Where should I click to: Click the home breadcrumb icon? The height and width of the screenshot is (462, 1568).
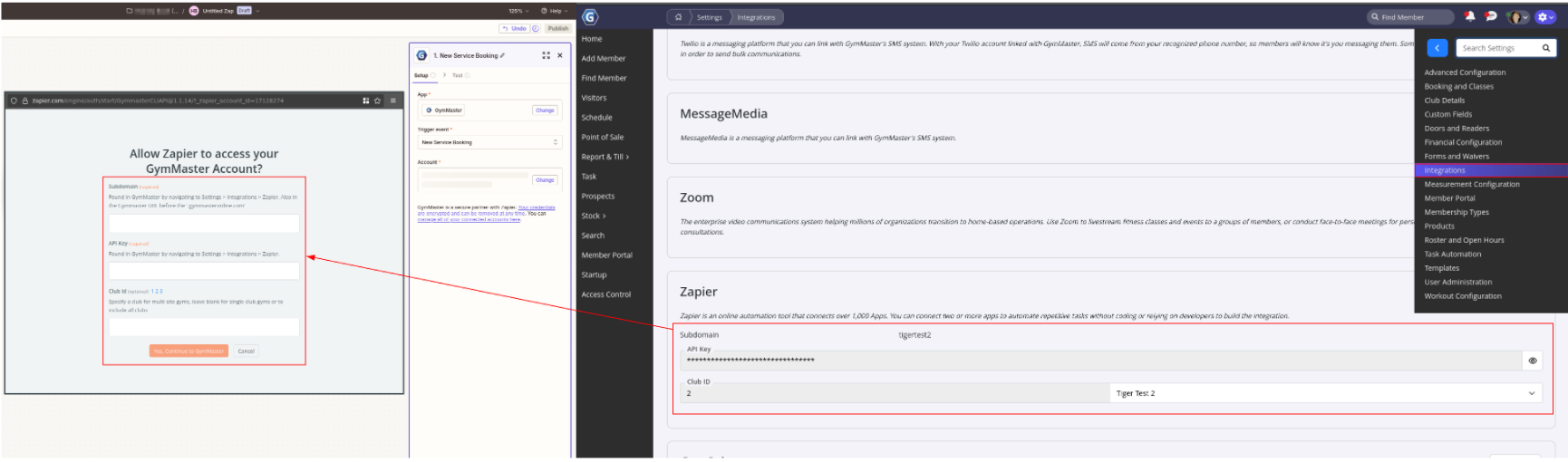pos(678,17)
